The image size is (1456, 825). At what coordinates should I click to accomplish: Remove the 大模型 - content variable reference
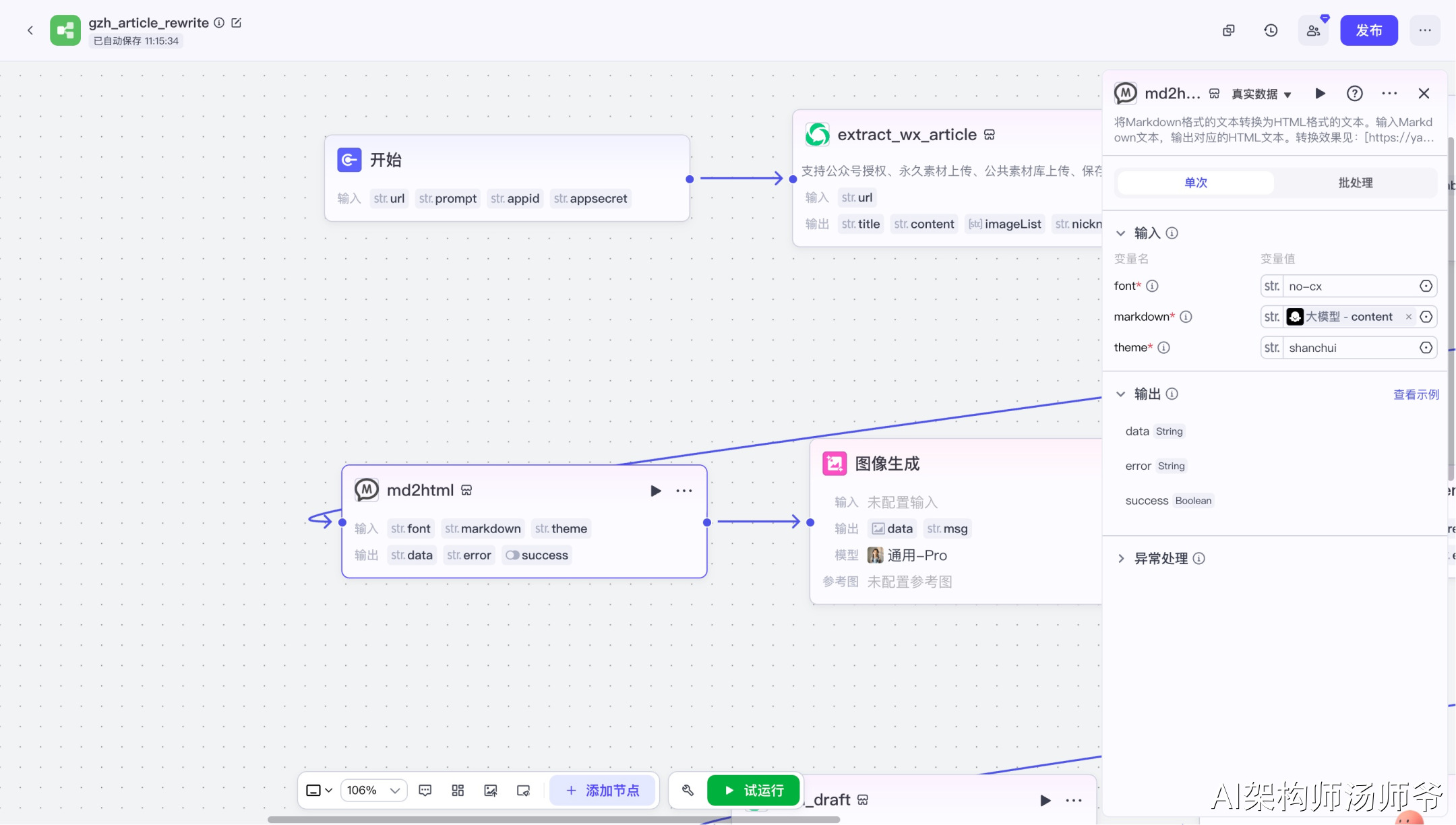coord(1408,317)
